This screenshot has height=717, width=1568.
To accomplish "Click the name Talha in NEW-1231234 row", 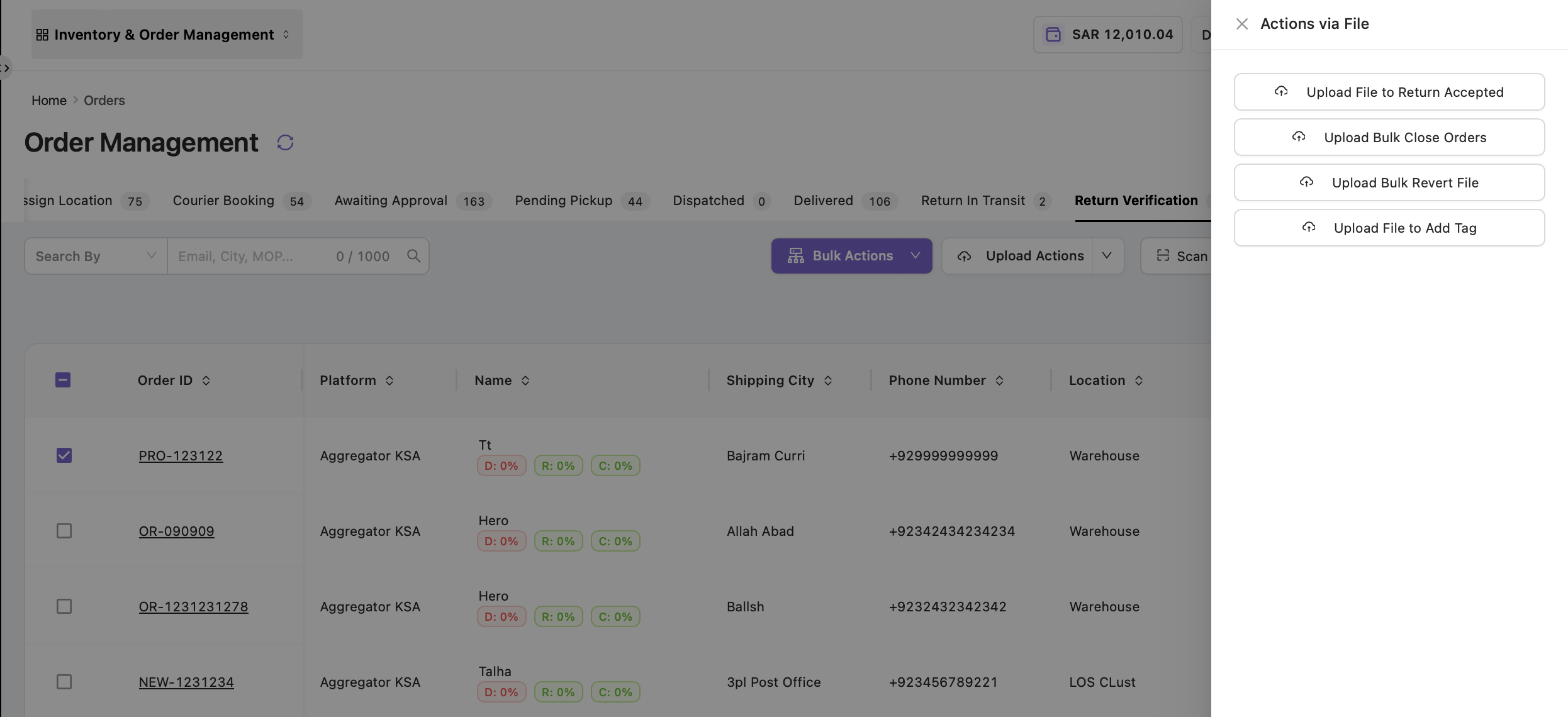I will coord(495,672).
